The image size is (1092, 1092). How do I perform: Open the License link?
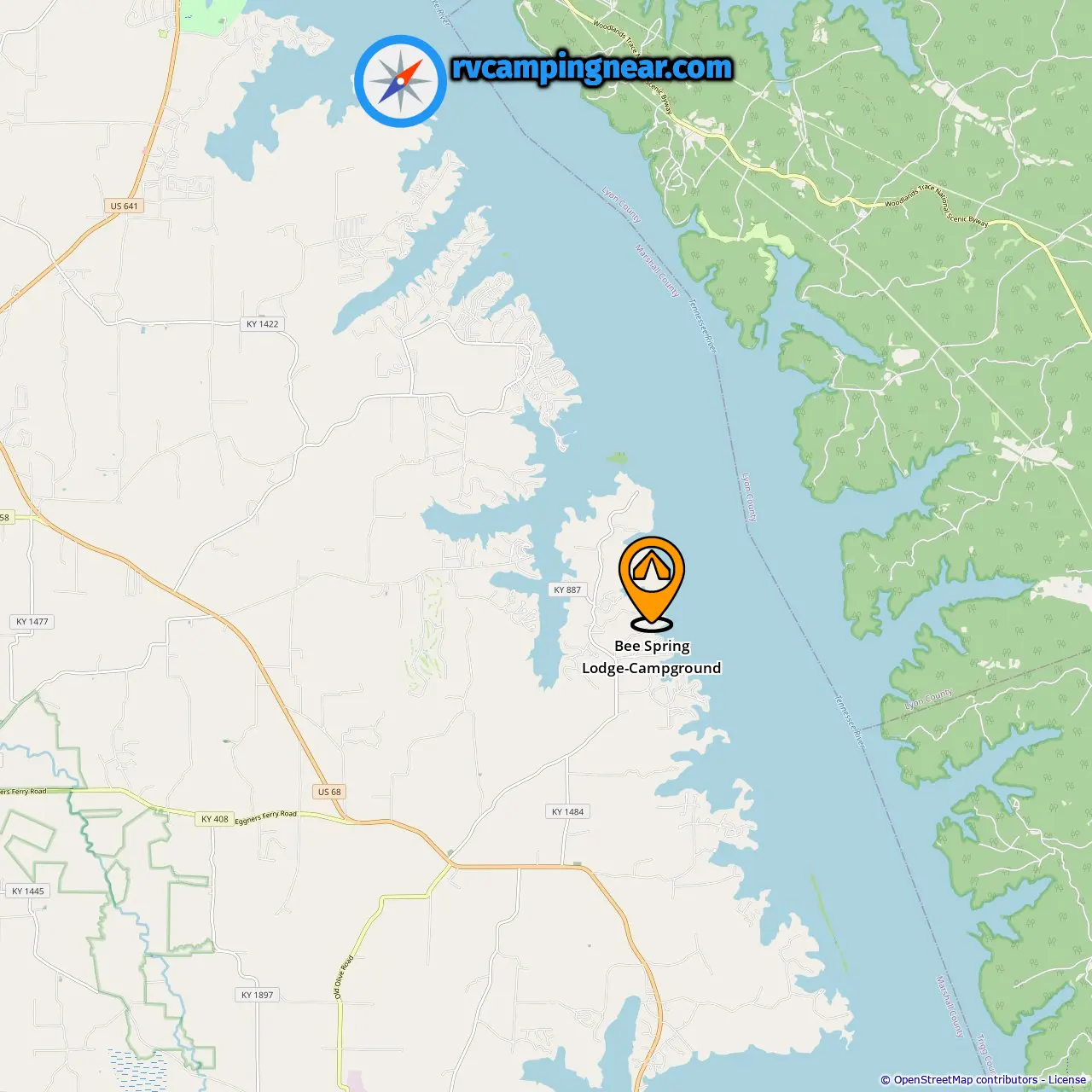click(1067, 1080)
